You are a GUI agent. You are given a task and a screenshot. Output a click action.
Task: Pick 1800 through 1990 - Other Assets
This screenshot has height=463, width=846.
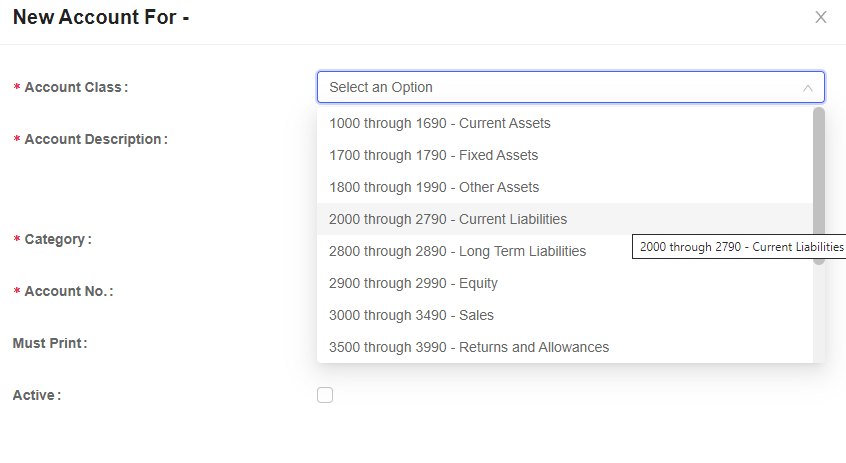(x=565, y=187)
